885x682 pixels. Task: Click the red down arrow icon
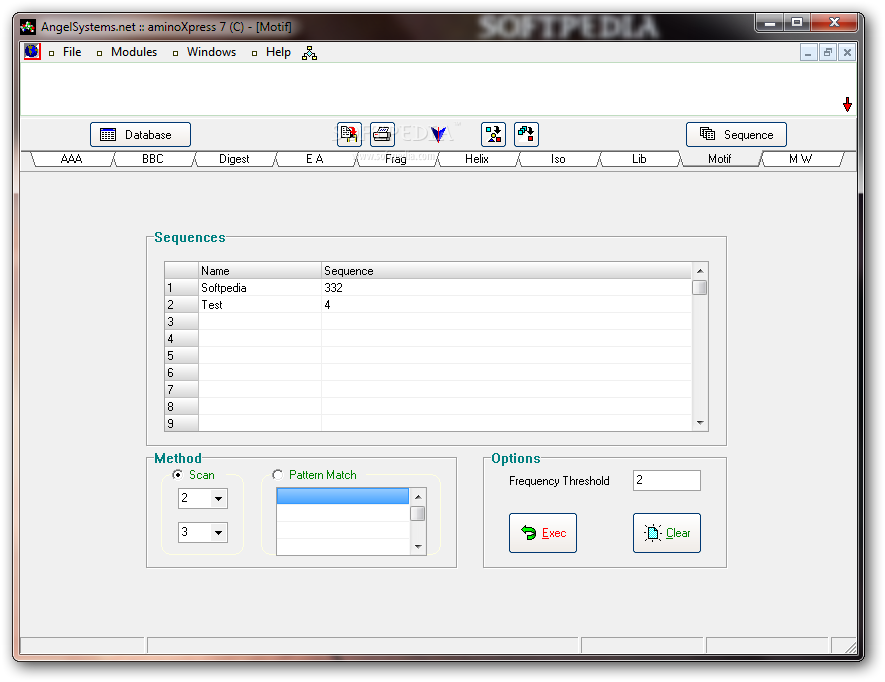click(847, 104)
